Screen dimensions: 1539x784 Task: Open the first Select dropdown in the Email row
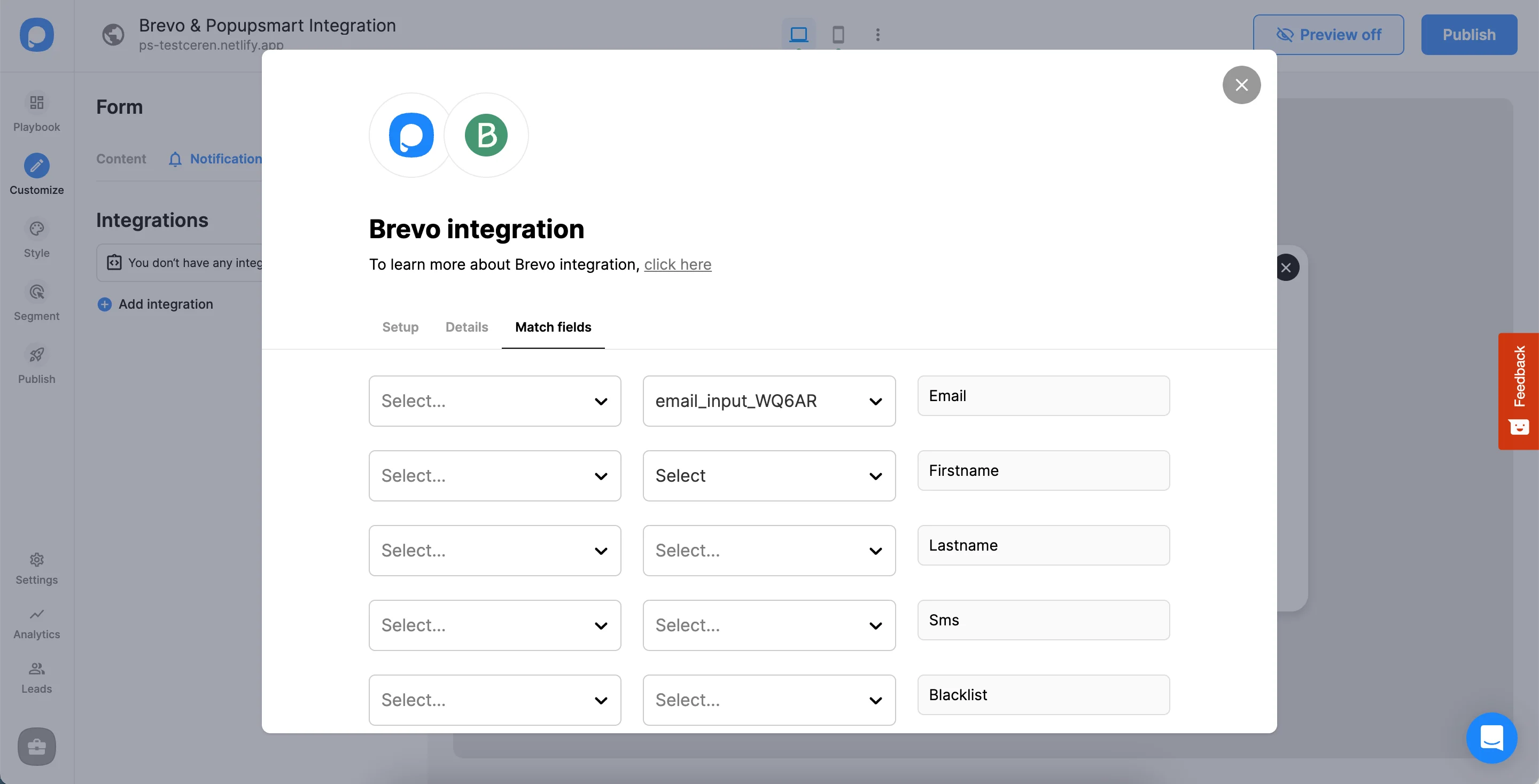[495, 401]
